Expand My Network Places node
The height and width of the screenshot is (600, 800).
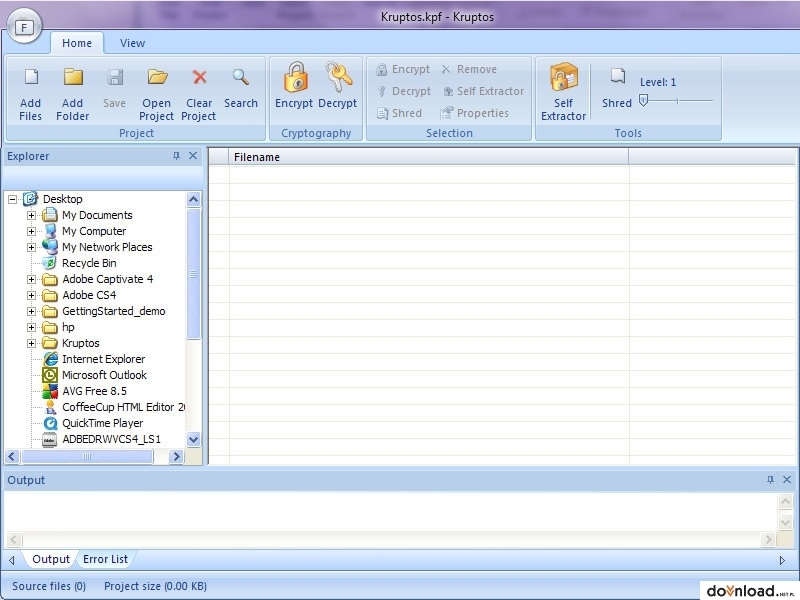point(31,247)
